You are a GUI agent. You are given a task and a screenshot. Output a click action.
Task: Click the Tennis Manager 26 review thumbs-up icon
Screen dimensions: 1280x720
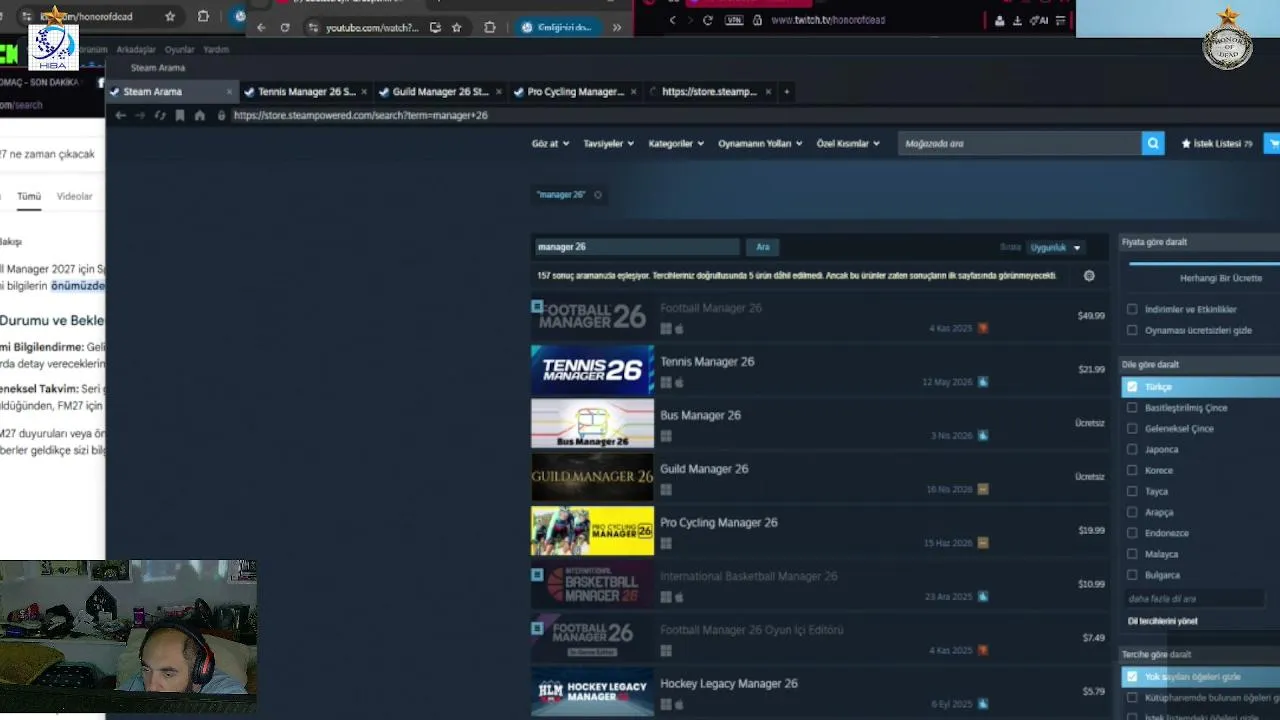[983, 382]
